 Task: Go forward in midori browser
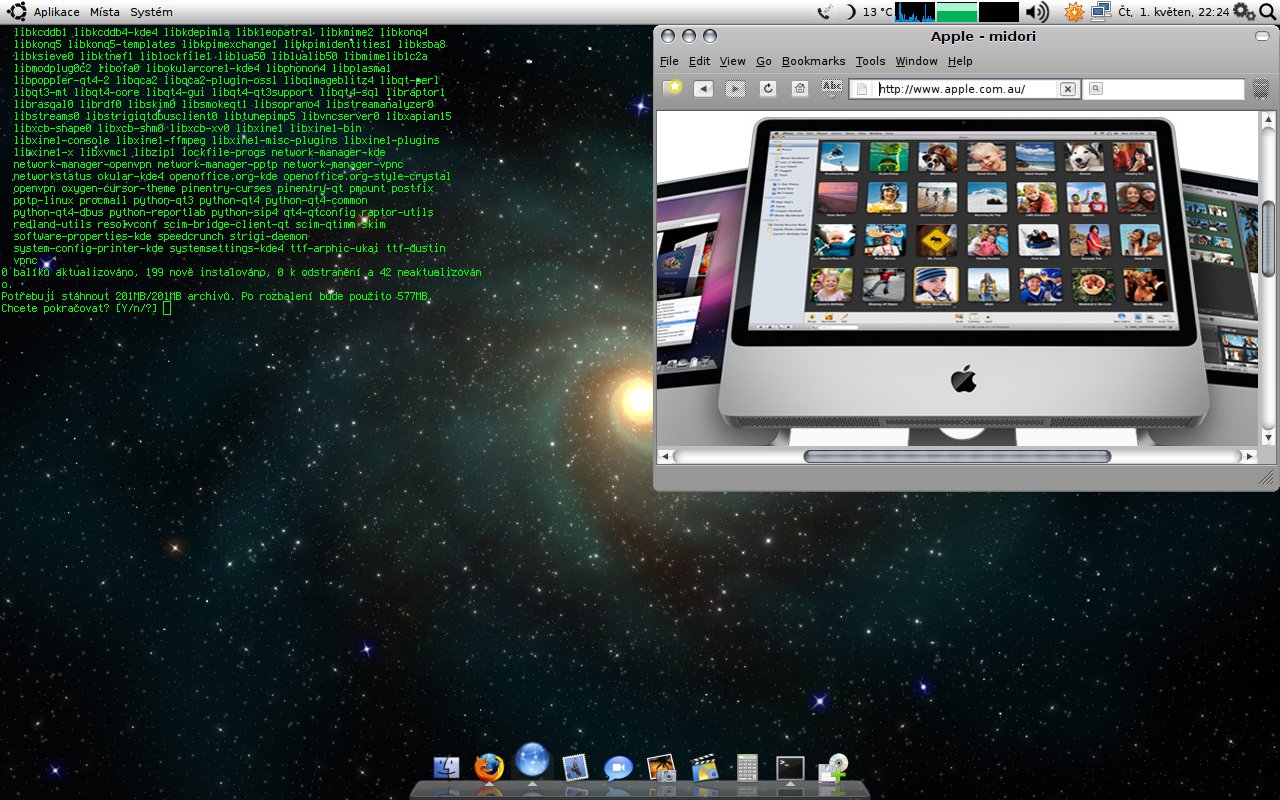click(x=735, y=89)
